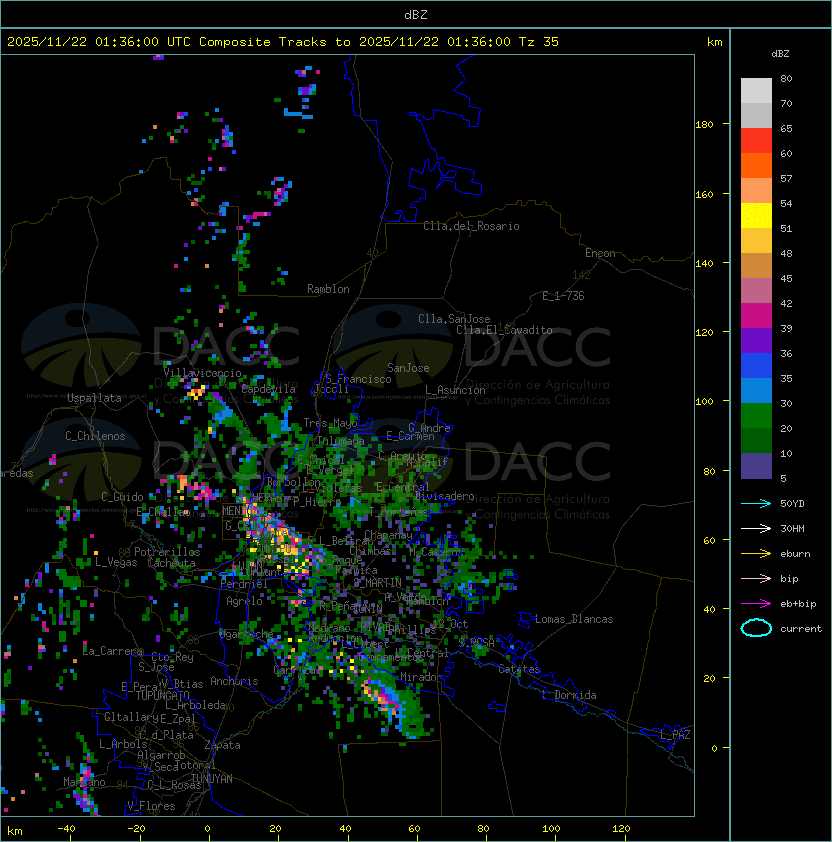Click the 'Villavicencio' map label
832x842 pixels.
[202, 373]
